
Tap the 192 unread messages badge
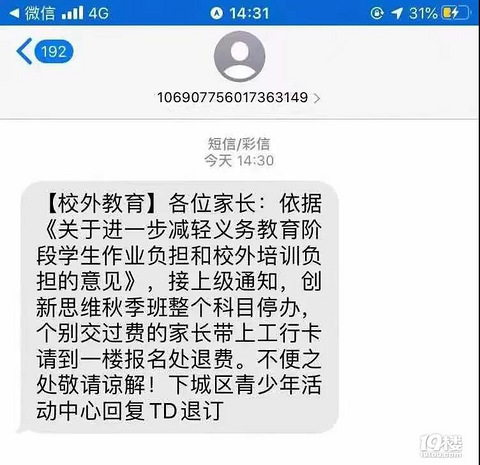click(53, 51)
